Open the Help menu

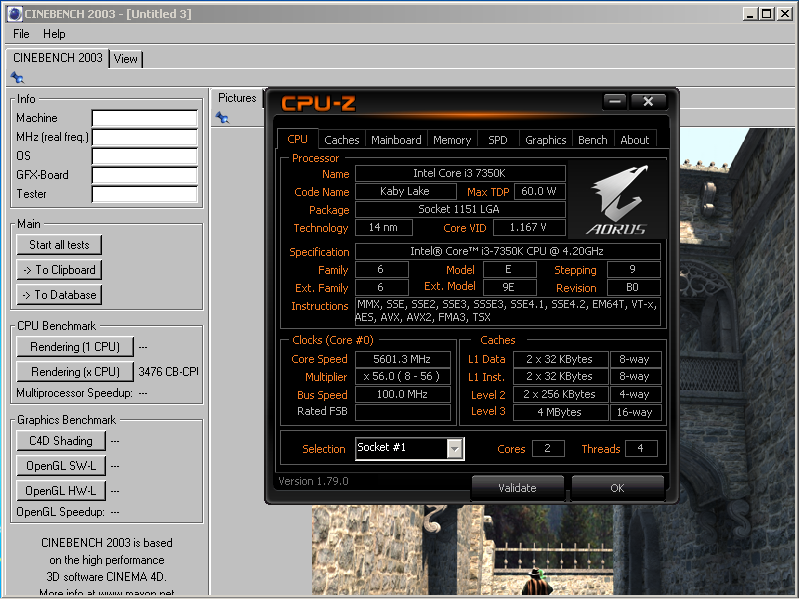tap(54, 34)
